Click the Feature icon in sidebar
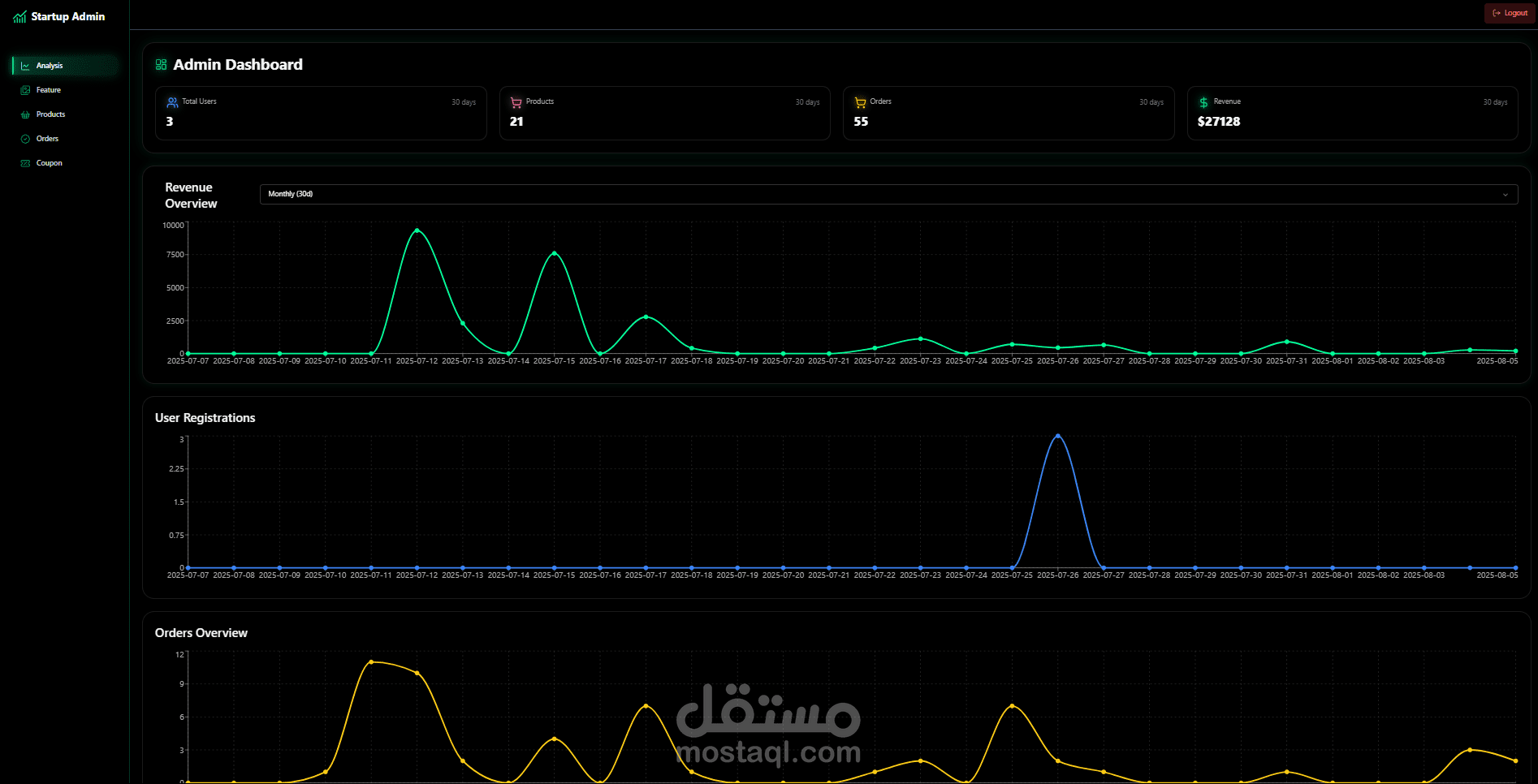This screenshot has height=784, width=1538. [x=25, y=90]
